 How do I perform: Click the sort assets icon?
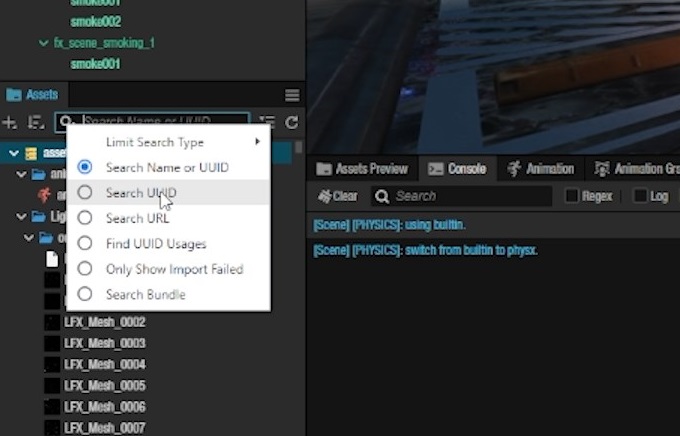click(36, 123)
